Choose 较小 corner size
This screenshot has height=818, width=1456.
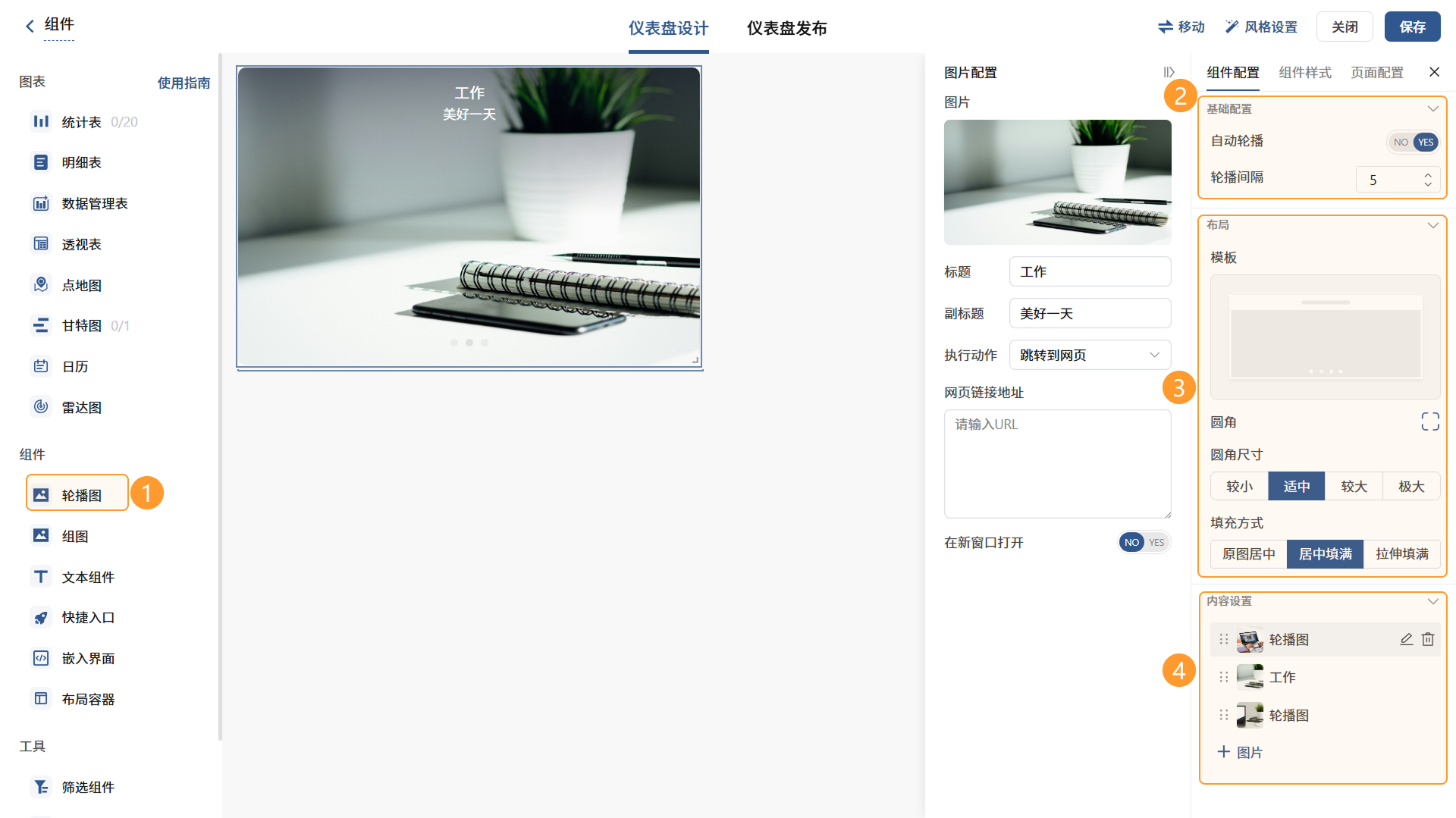point(1239,486)
